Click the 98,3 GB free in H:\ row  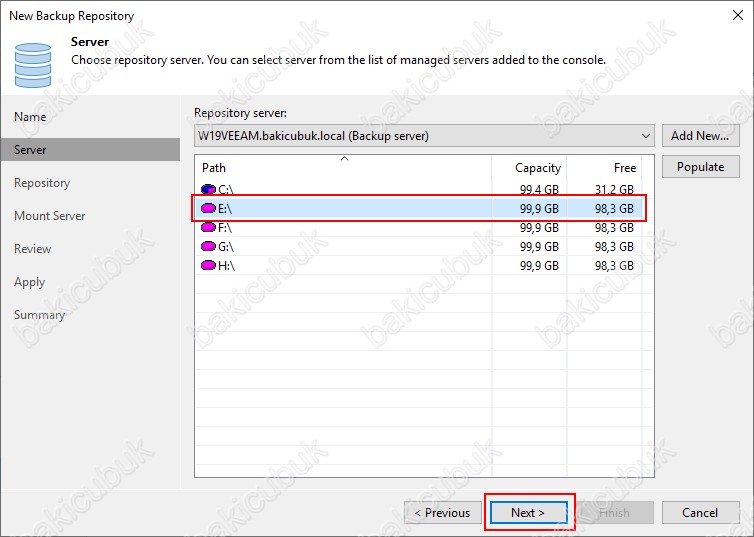point(614,265)
